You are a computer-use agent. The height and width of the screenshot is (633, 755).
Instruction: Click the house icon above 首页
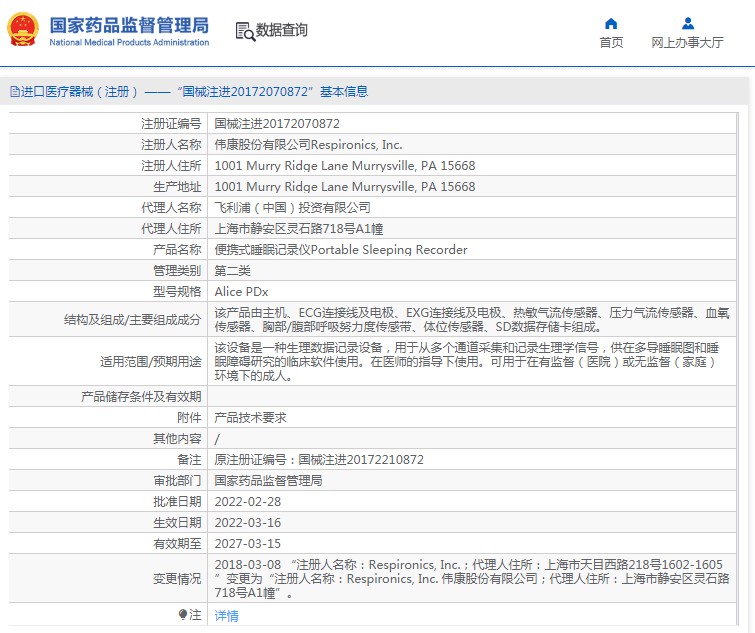pyautogui.click(x=611, y=23)
